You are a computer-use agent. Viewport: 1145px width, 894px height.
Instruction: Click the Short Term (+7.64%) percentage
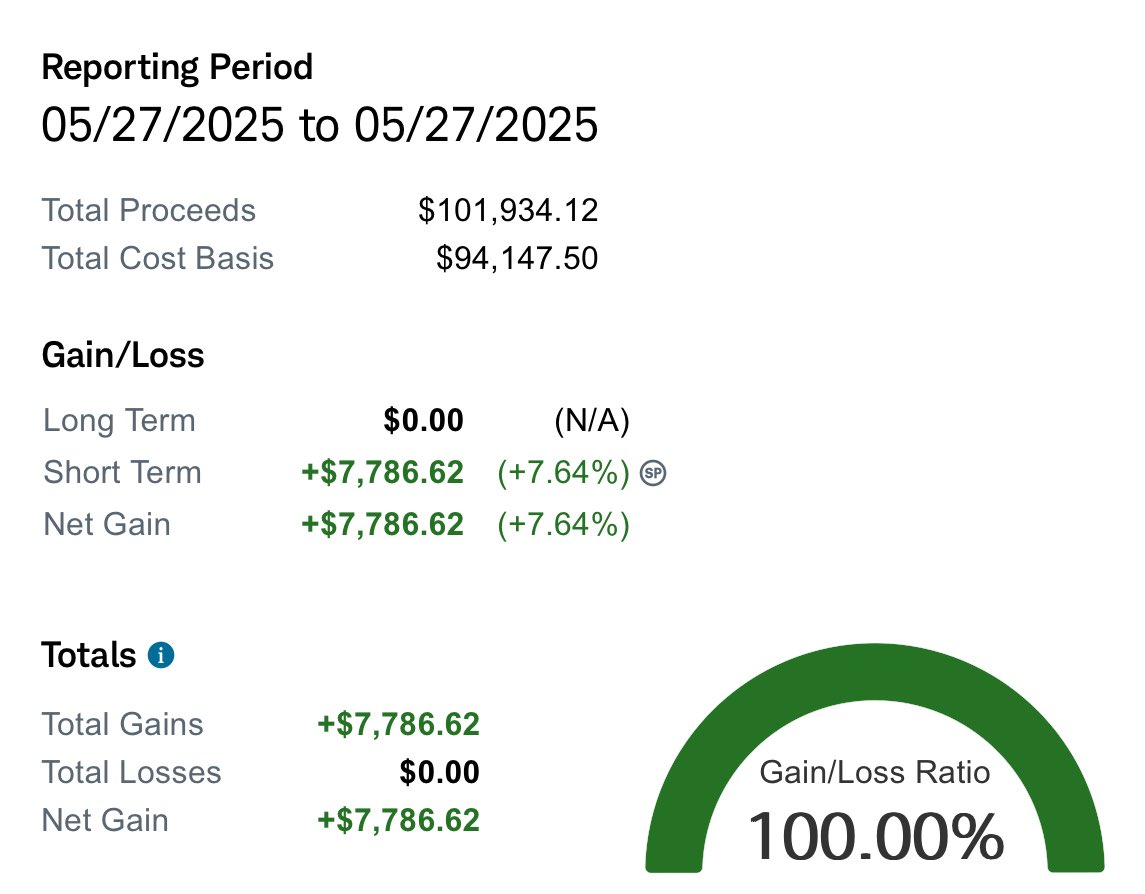(x=563, y=473)
